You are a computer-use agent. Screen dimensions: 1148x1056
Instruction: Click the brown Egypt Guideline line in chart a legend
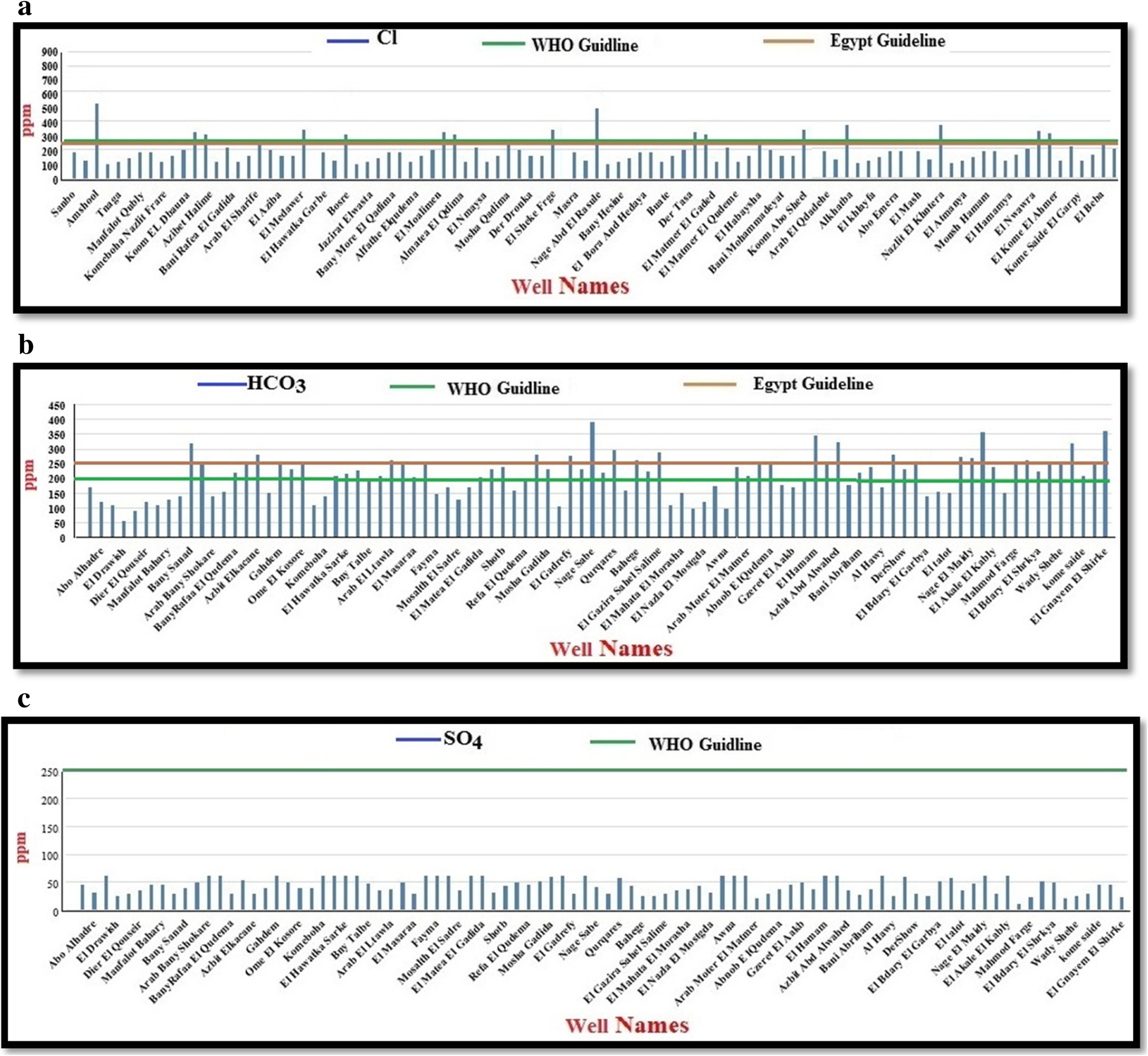point(789,41)
